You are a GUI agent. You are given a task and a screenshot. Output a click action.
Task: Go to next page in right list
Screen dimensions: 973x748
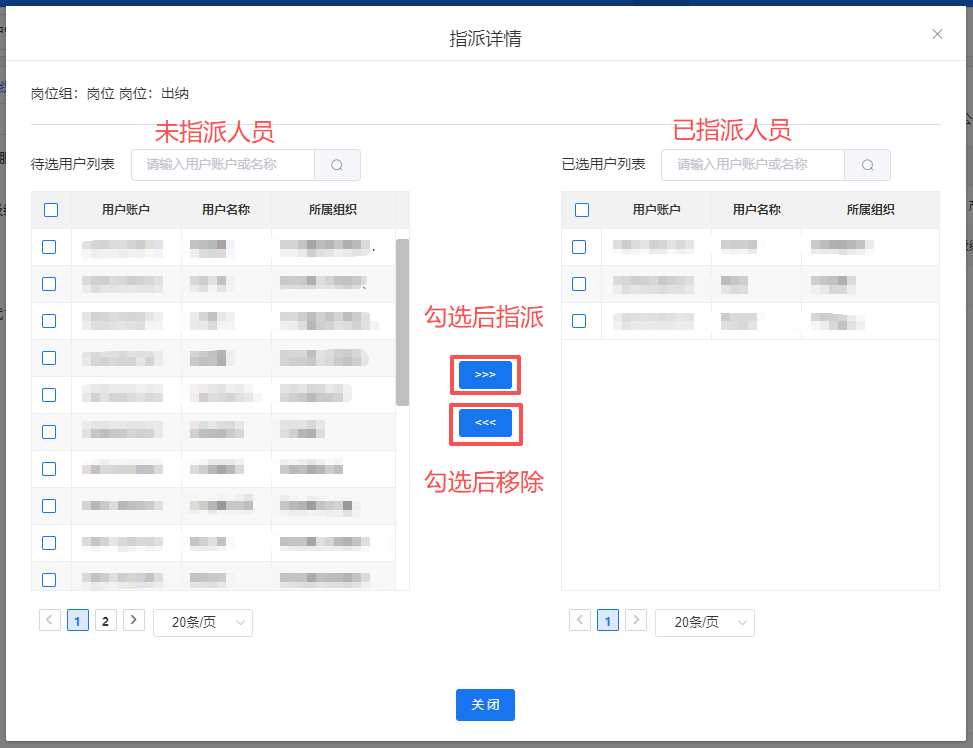click(635, 621)
